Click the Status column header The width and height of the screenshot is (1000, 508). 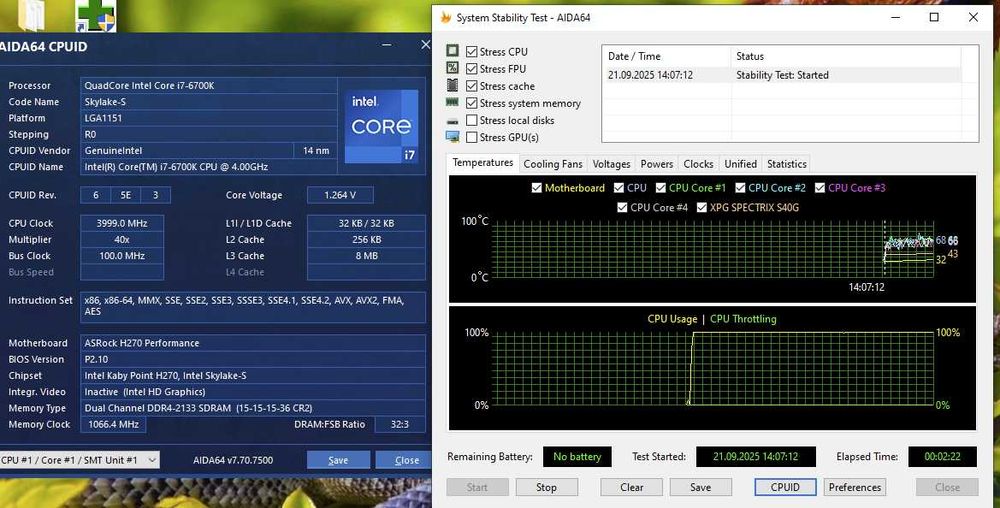tap(846, 56)
